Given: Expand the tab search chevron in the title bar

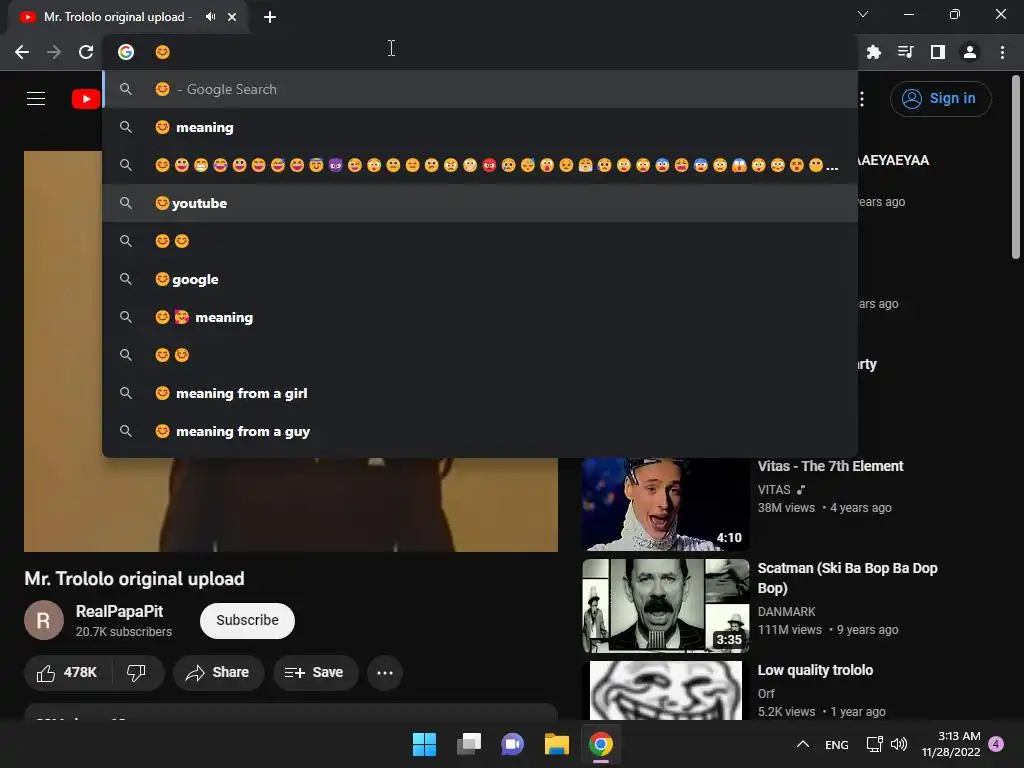Looking at the screenshot, I should (x=863, y=14).
